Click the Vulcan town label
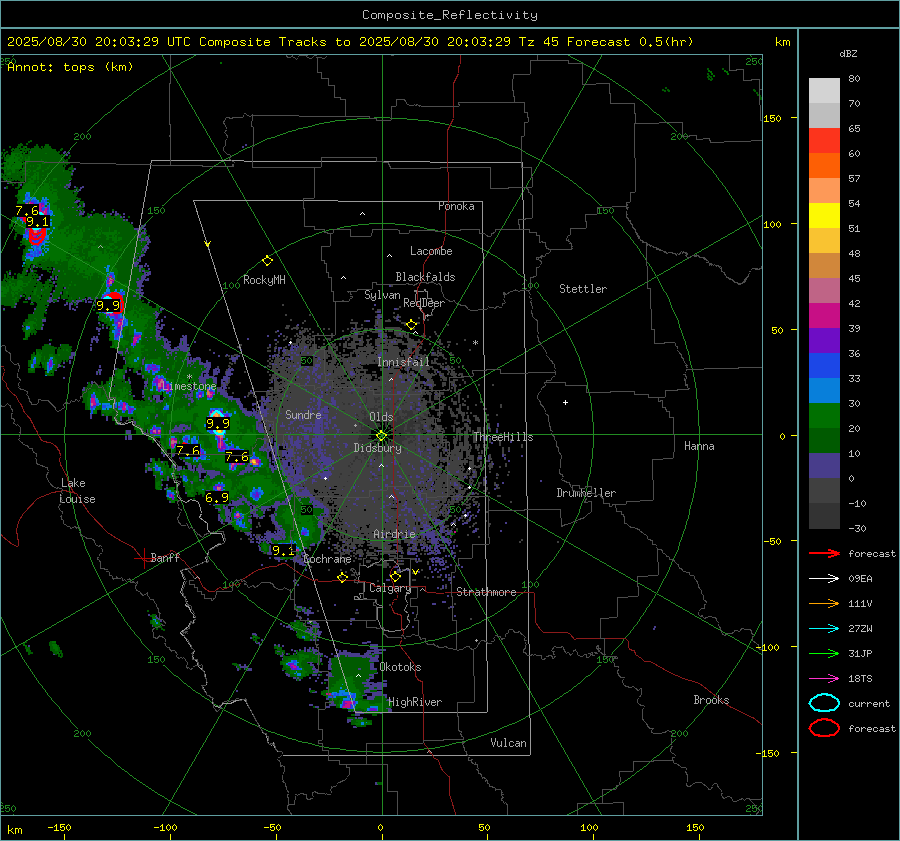This screenshot has height=841, width=900. coord(508,743)
